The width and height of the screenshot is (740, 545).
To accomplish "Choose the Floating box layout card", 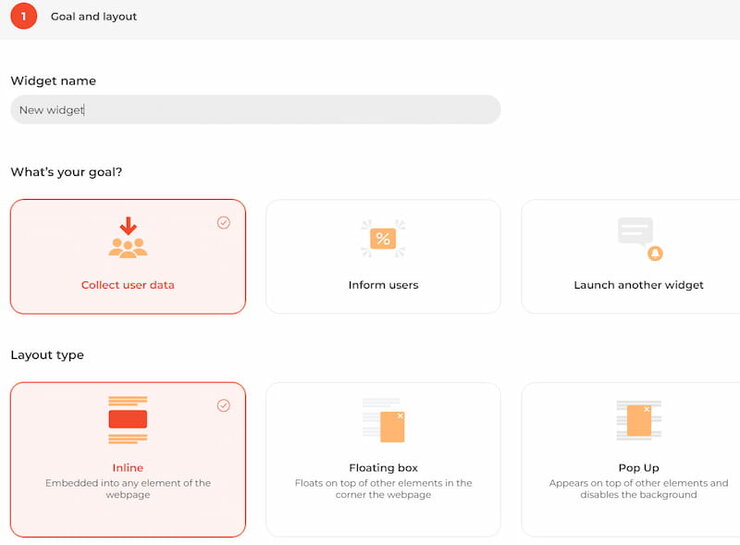I will (x=383, y=460).
